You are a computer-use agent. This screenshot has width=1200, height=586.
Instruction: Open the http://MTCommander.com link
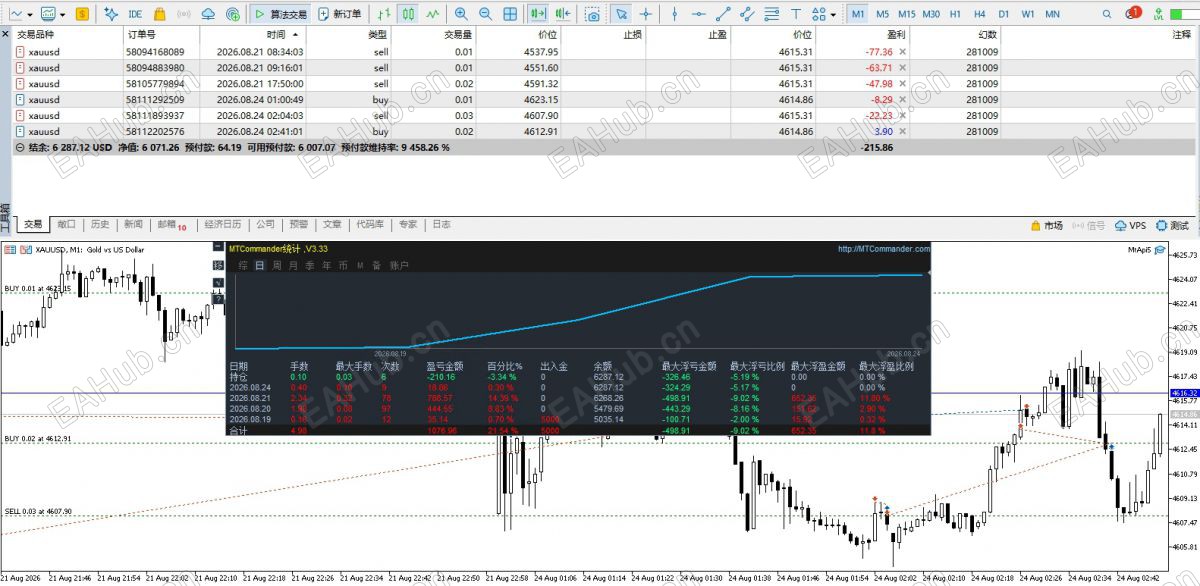pos(883,249)
